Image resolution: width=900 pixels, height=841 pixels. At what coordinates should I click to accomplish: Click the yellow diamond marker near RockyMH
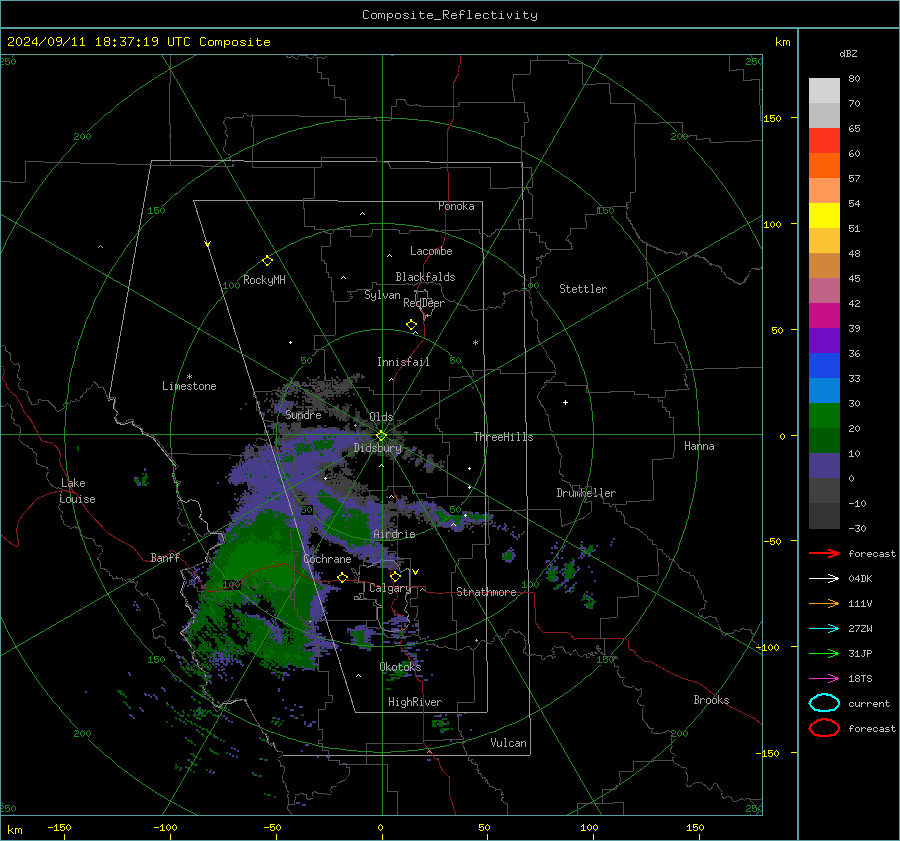coord(267,261)
